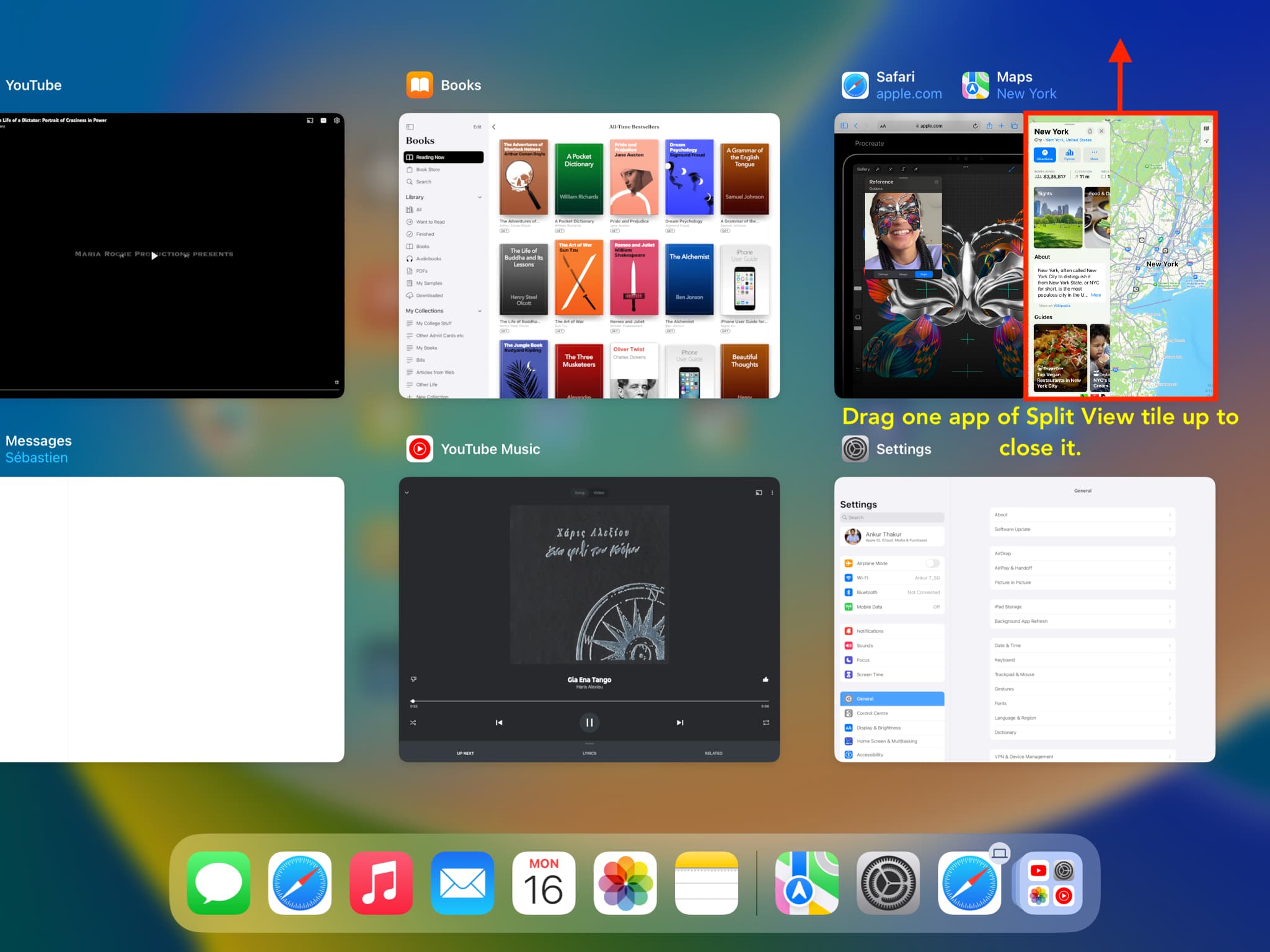Open tab overview icon in Safari toolbar
The width and height of the screenshot is (1270, 952).
point(1014,126)
